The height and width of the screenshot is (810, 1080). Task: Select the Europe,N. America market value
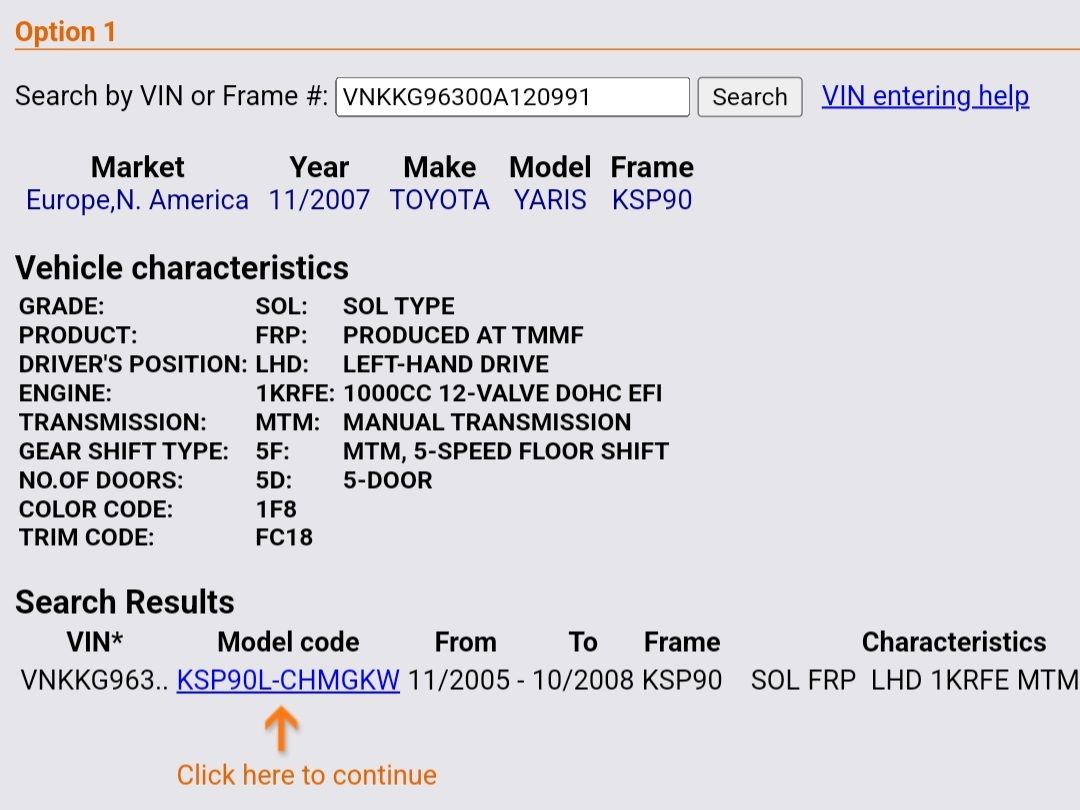coord(137,200)
